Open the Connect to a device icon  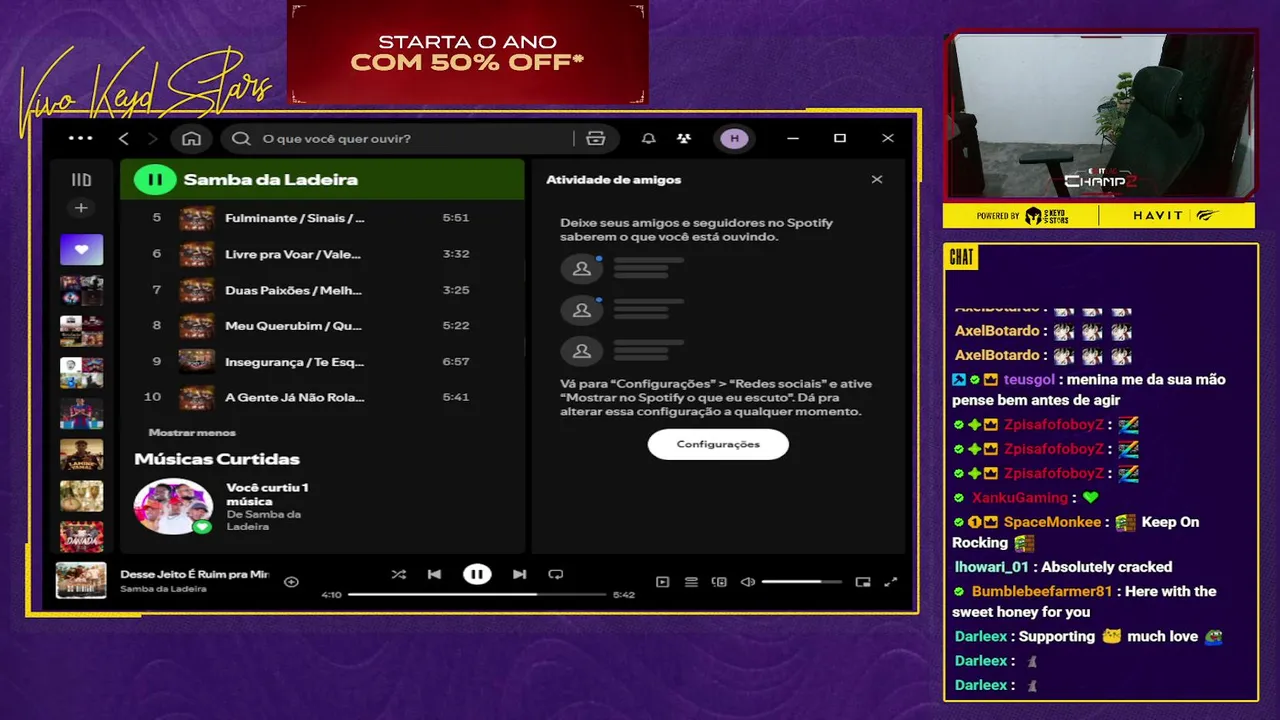(719, 582)
